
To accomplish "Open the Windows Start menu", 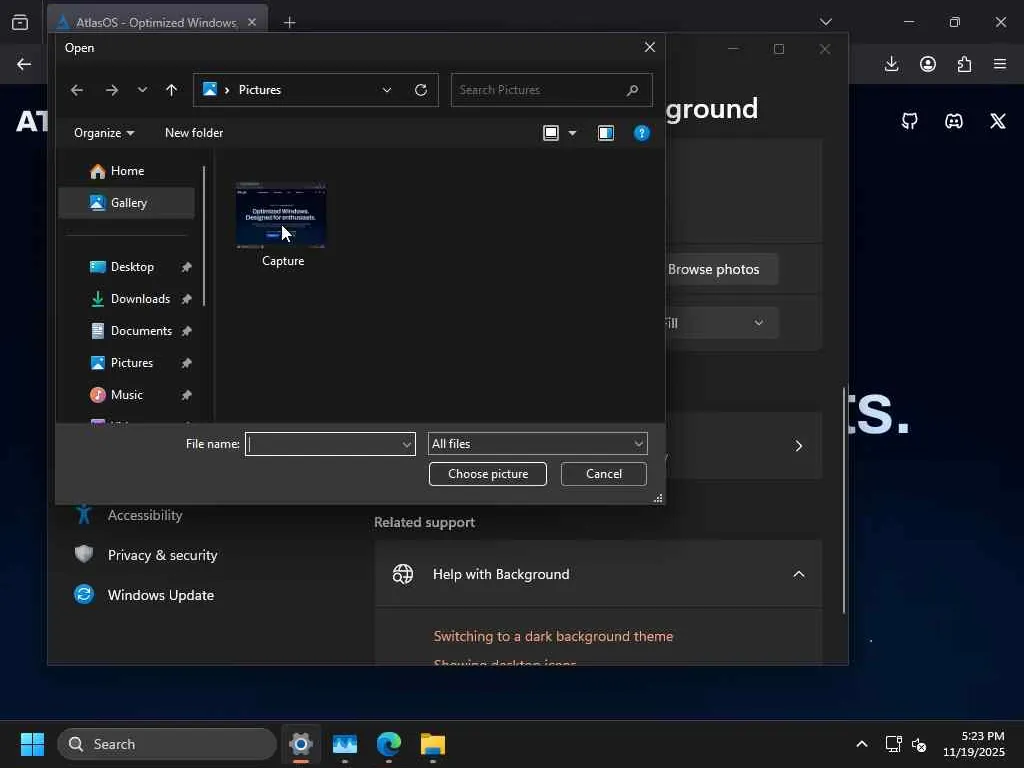I will pyautogui.click(x=32, y=744).
